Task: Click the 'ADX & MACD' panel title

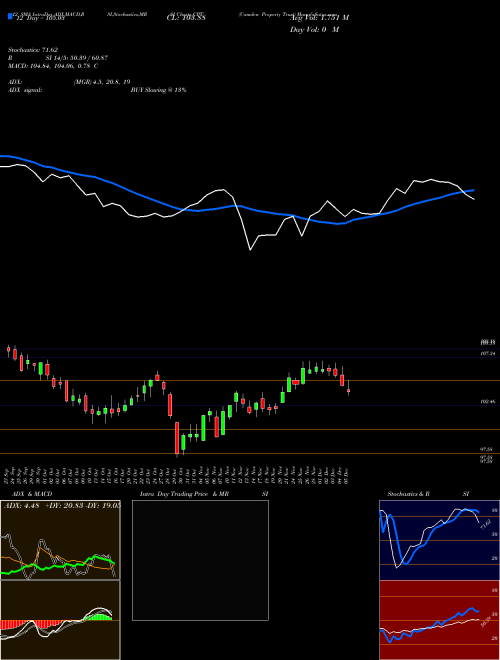Action: pos(32,494)
